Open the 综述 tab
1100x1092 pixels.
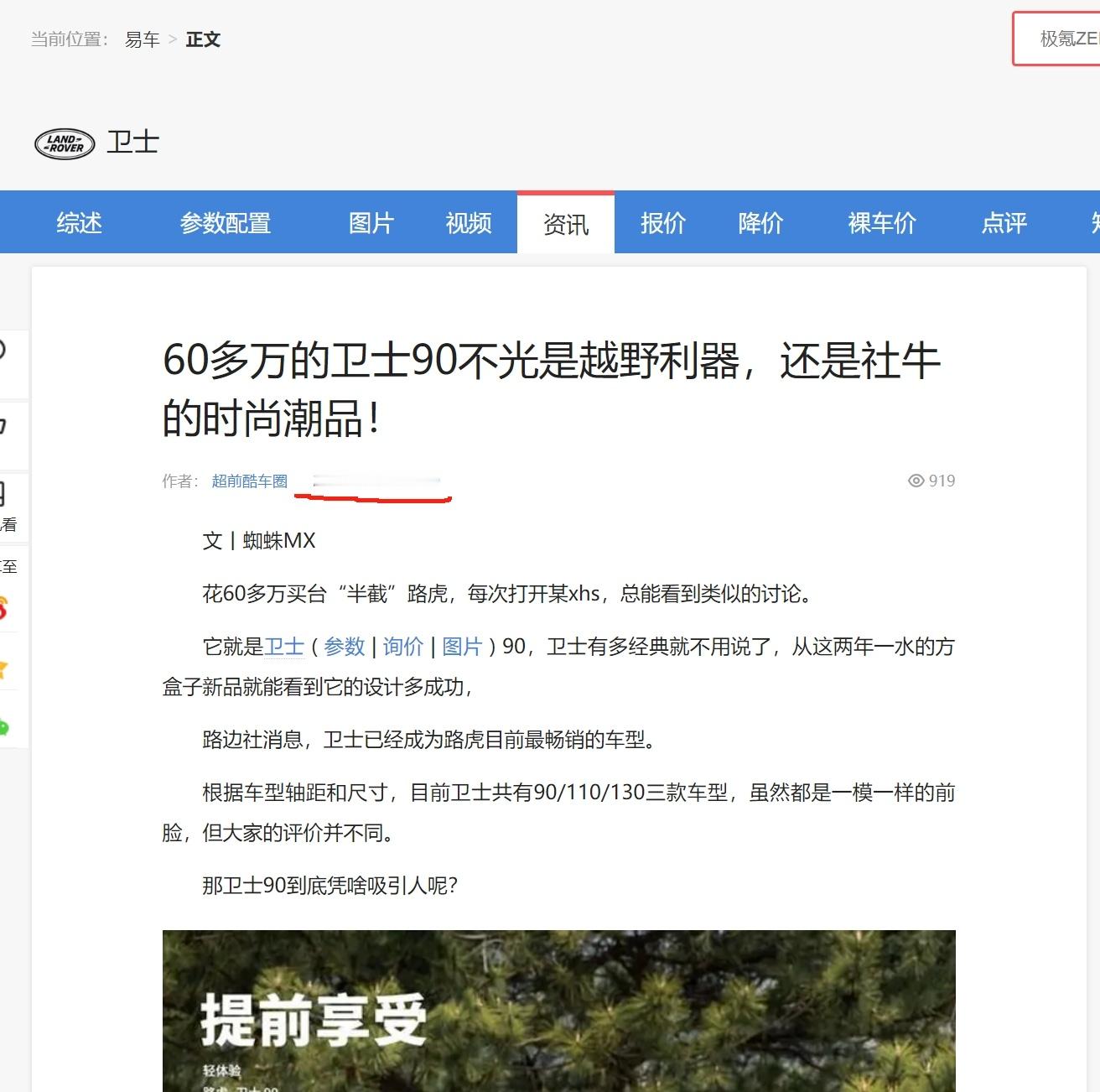pos(80,223)
